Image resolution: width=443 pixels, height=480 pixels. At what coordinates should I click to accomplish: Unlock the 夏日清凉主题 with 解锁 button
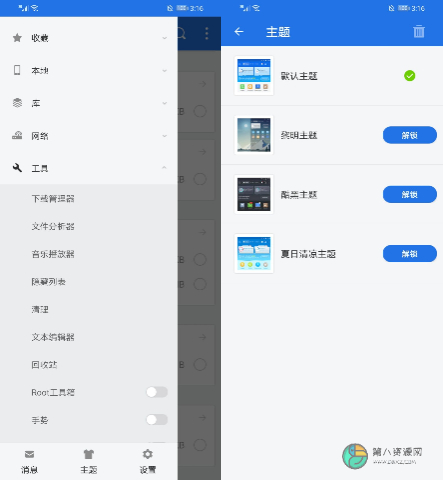coord(410,254)
